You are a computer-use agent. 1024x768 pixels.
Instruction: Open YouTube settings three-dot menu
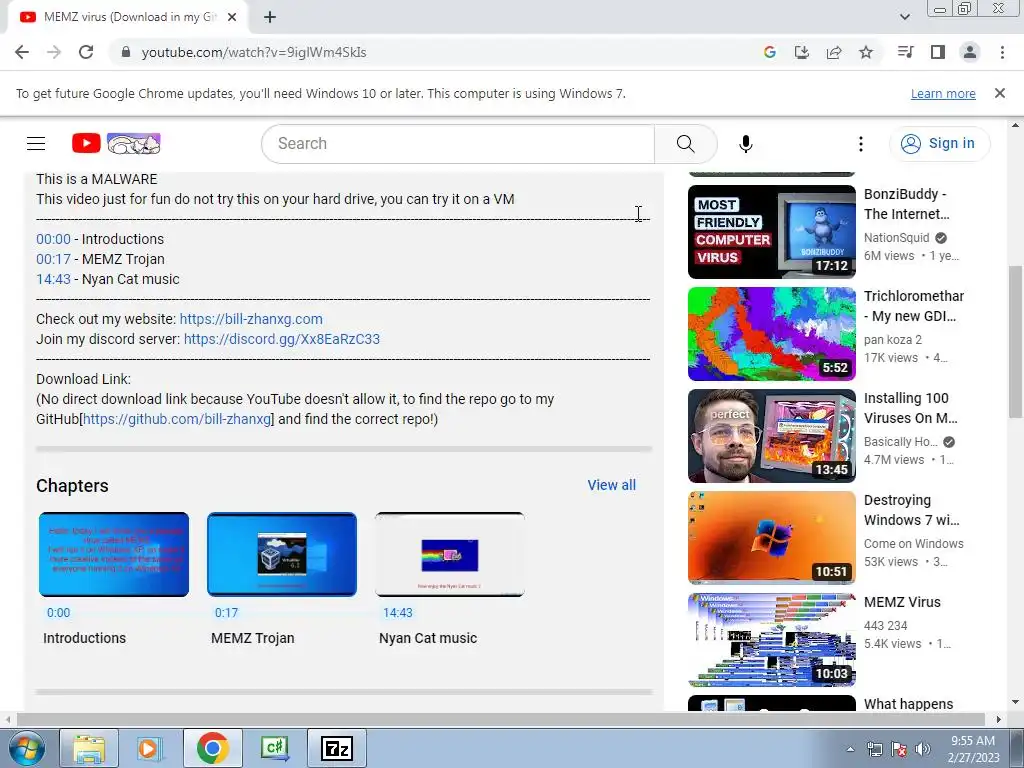(861, 144)
